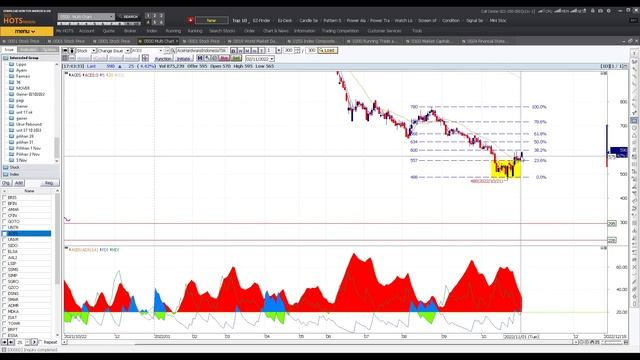
Task: Click the Reg button in left panel
Action: pos(49,183)
